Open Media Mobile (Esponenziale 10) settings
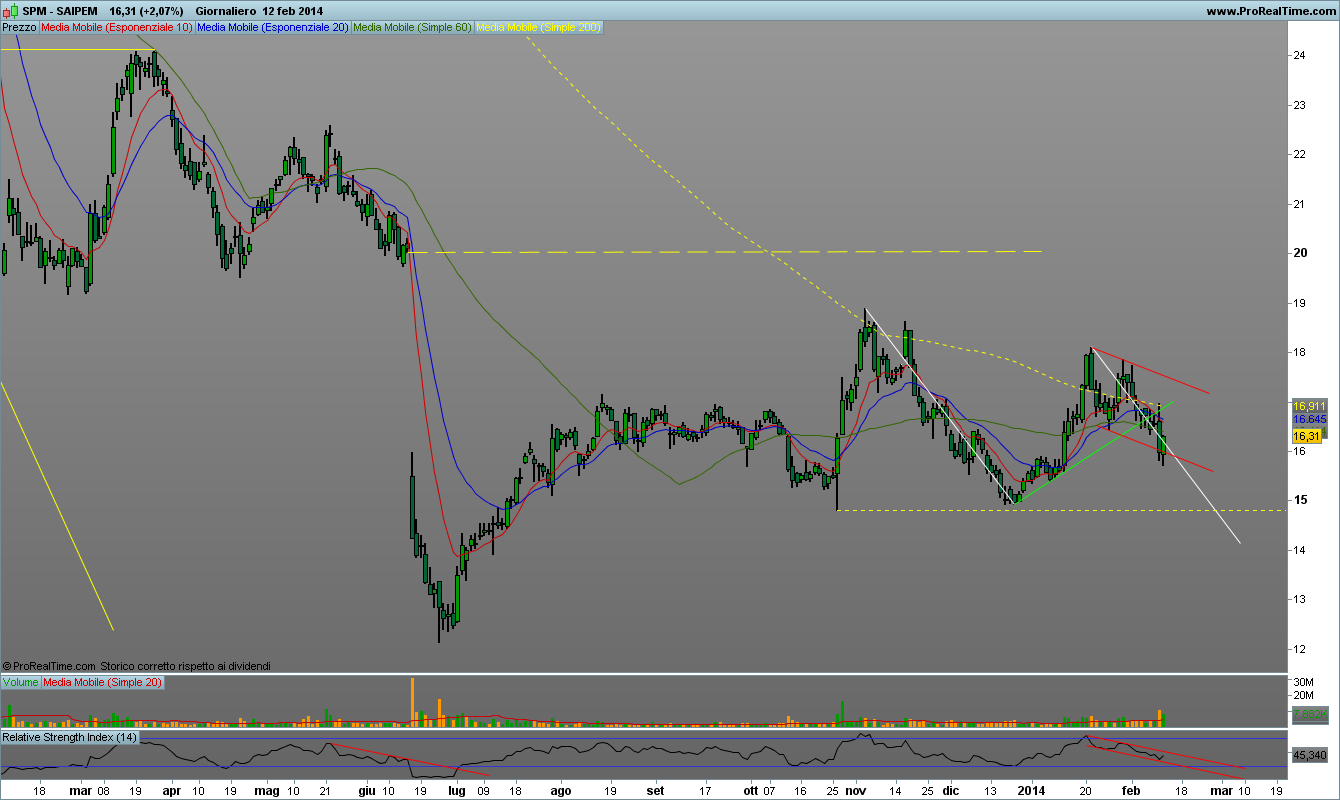 (x=117, y=28)
